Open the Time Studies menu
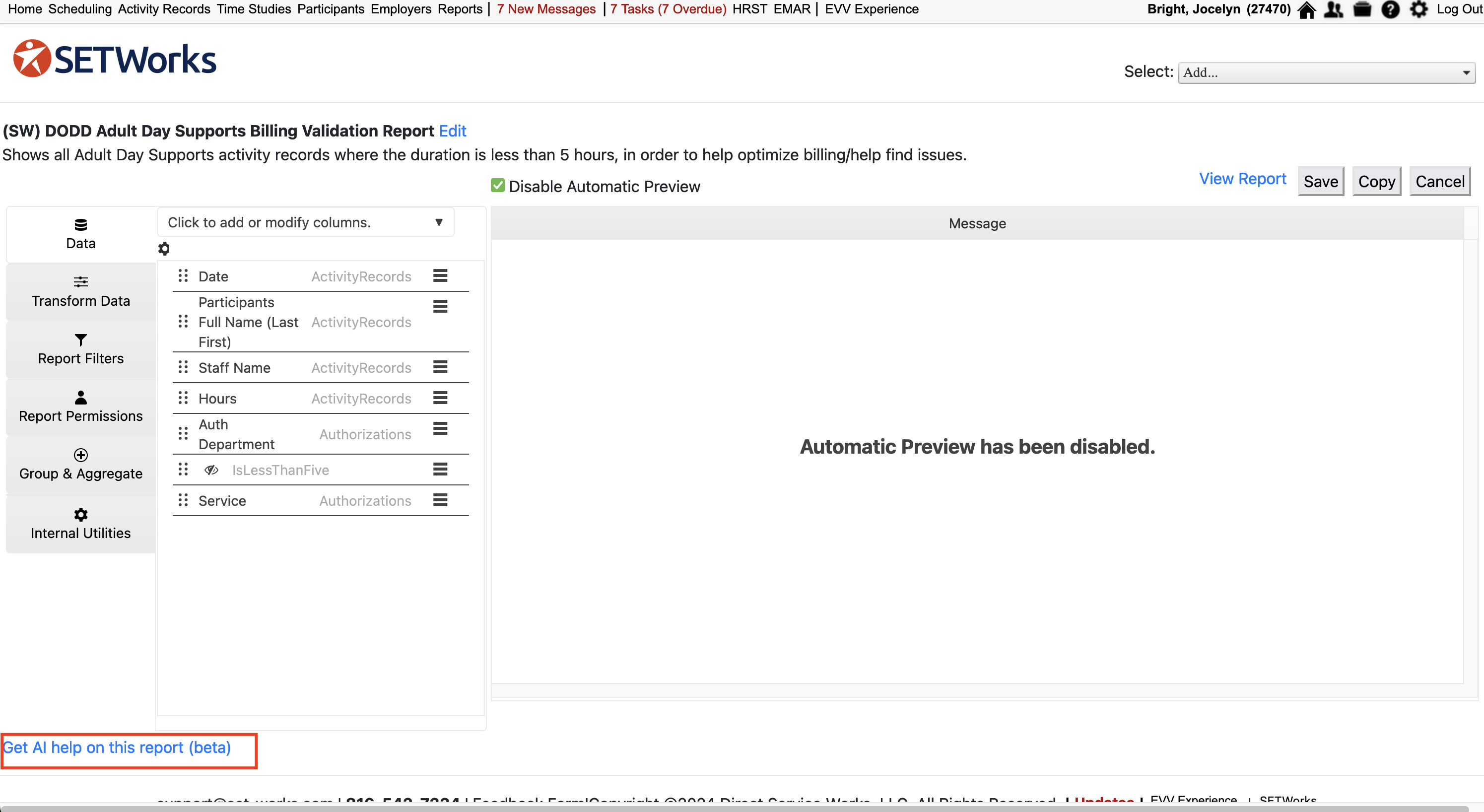Viewport: 1484px width, 812px height. tap(254, 9)
